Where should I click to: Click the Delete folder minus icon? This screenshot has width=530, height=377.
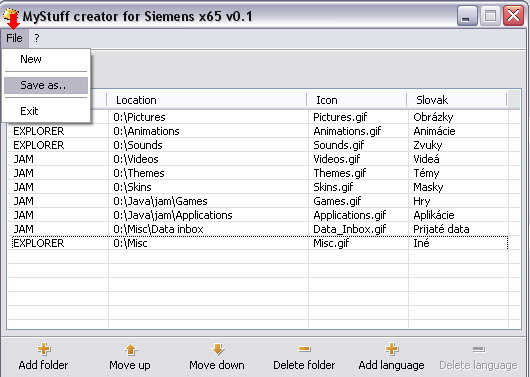(304, 349)
